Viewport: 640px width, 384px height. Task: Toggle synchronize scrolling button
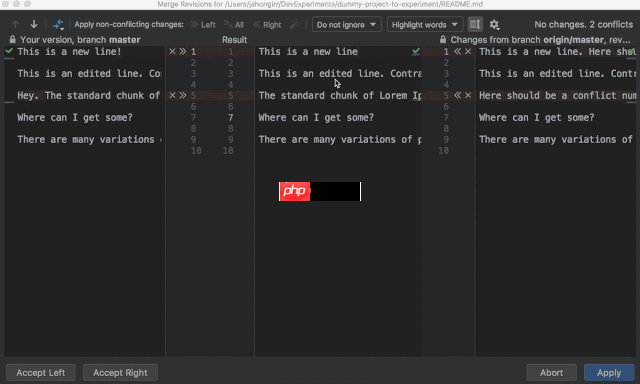click(475, 24)
